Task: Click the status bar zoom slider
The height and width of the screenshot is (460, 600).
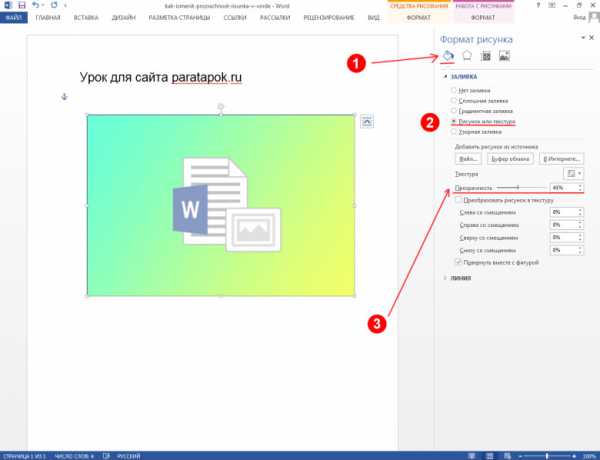Action: (547, 456)
